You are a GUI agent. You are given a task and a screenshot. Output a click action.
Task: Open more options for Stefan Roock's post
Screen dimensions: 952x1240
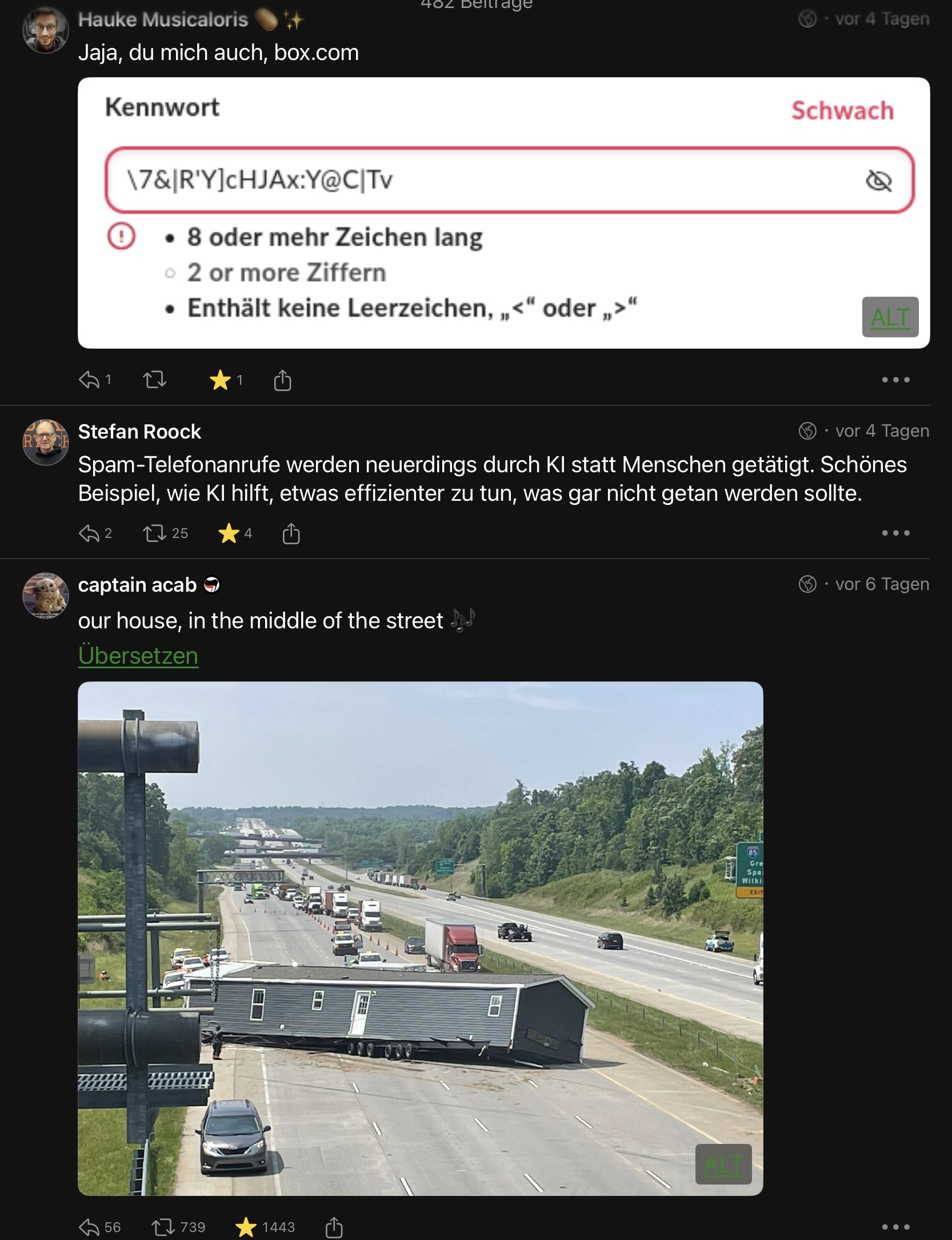[895, 533]
